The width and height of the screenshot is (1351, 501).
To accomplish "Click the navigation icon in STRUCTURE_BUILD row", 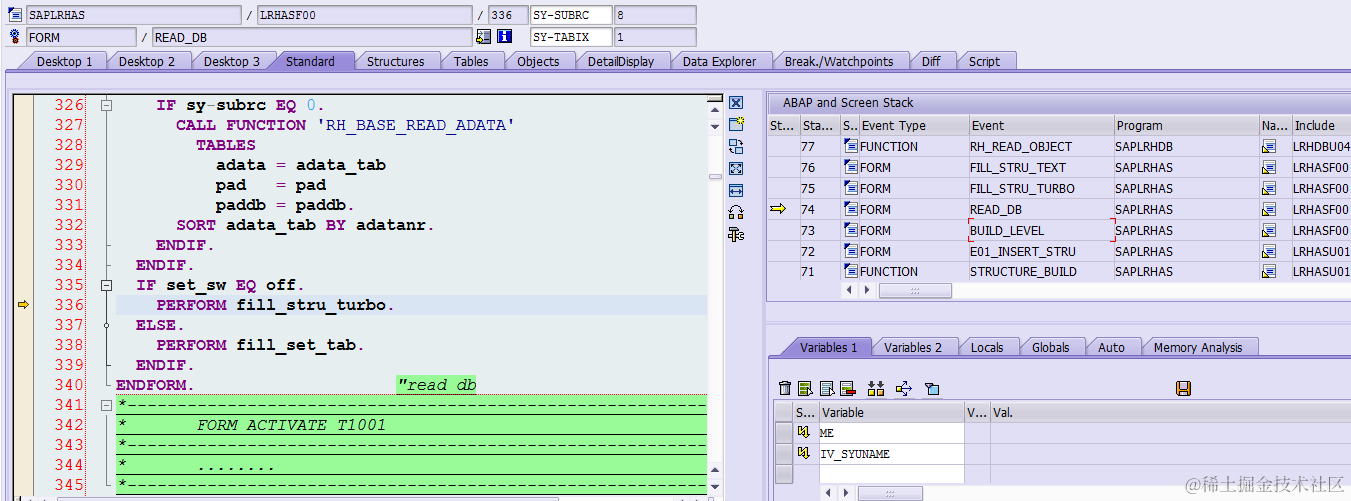I will [1269, 272].
